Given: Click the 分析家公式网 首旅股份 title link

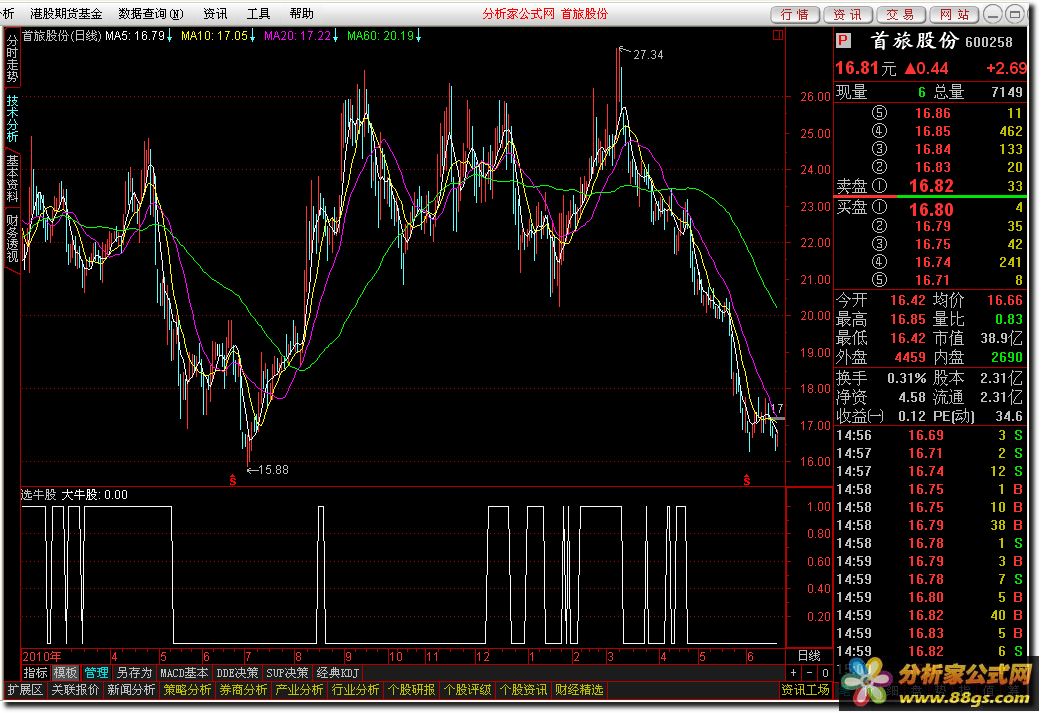Looking at the screenshot, I should (x=544, y=14).
